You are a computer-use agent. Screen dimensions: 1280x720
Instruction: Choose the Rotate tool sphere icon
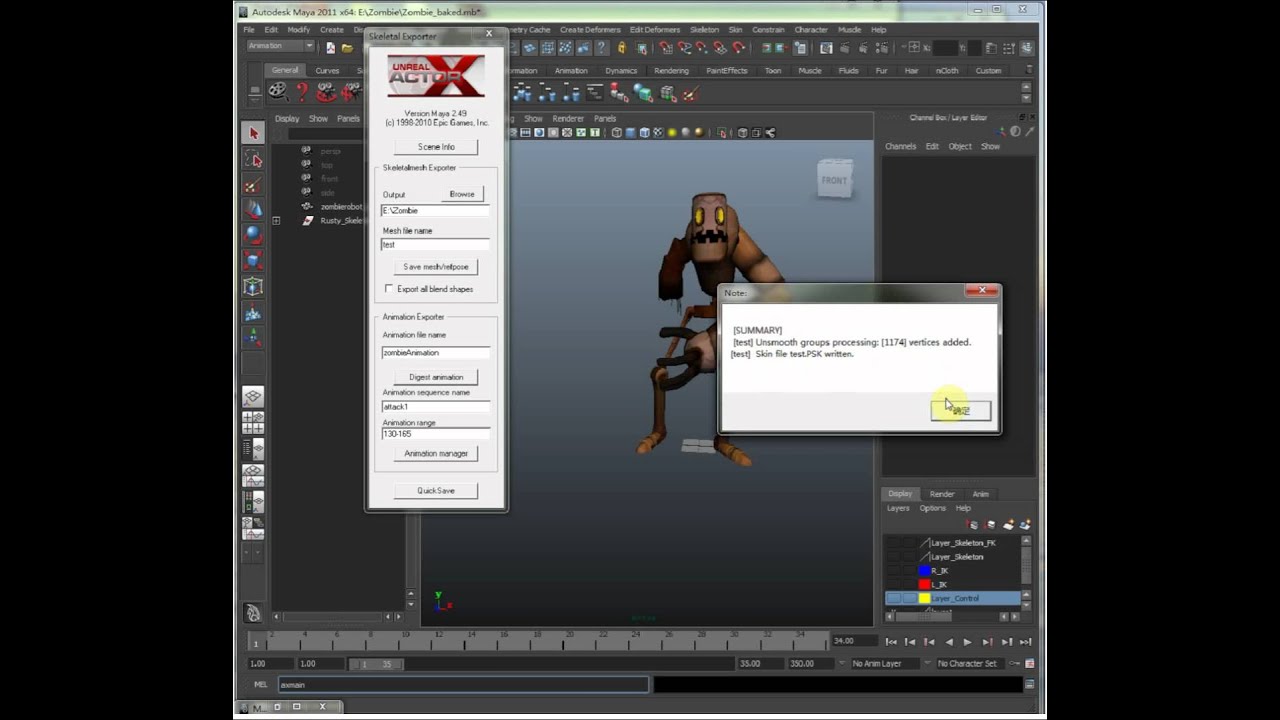253,235
